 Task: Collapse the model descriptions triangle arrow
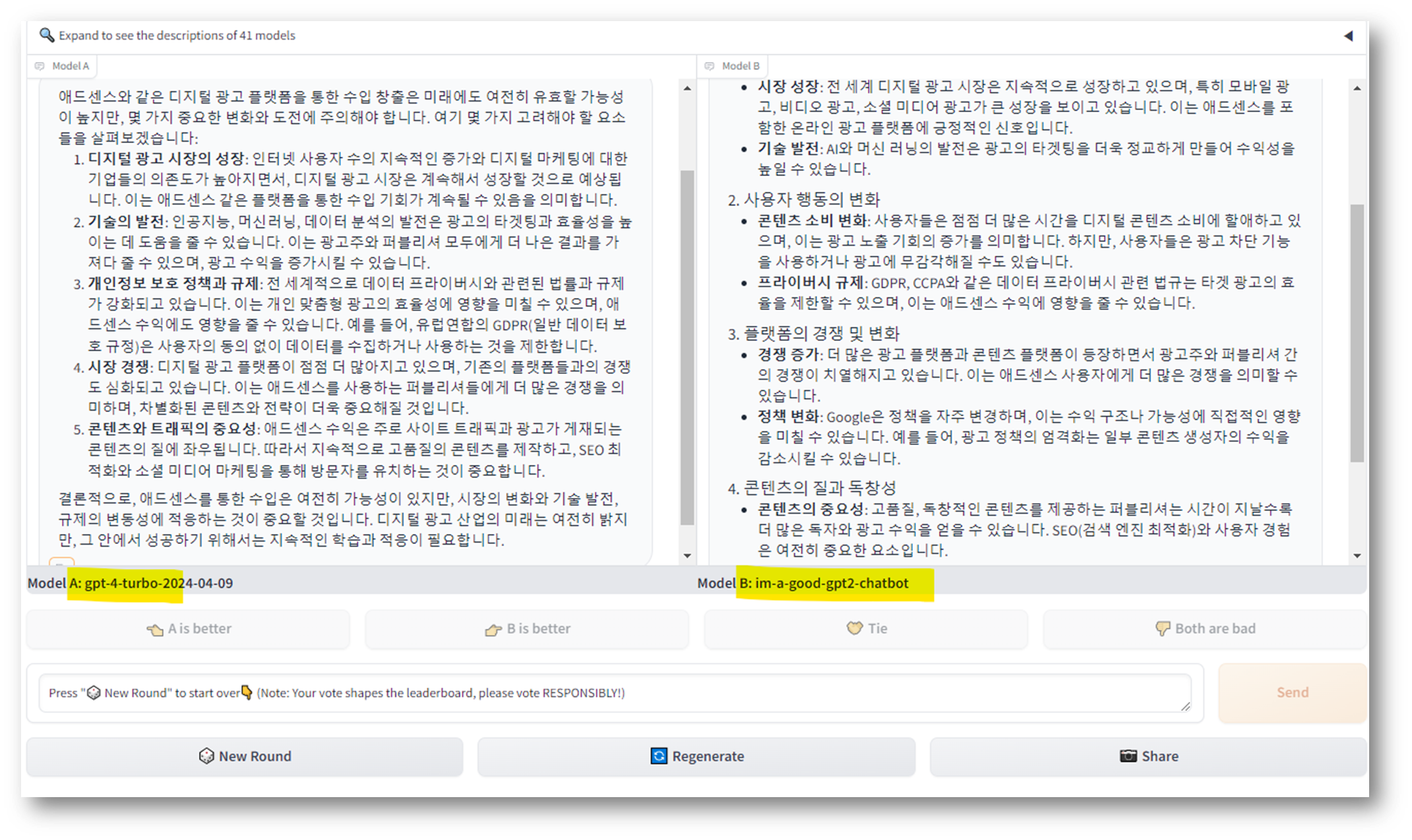tap(1348, 36)
